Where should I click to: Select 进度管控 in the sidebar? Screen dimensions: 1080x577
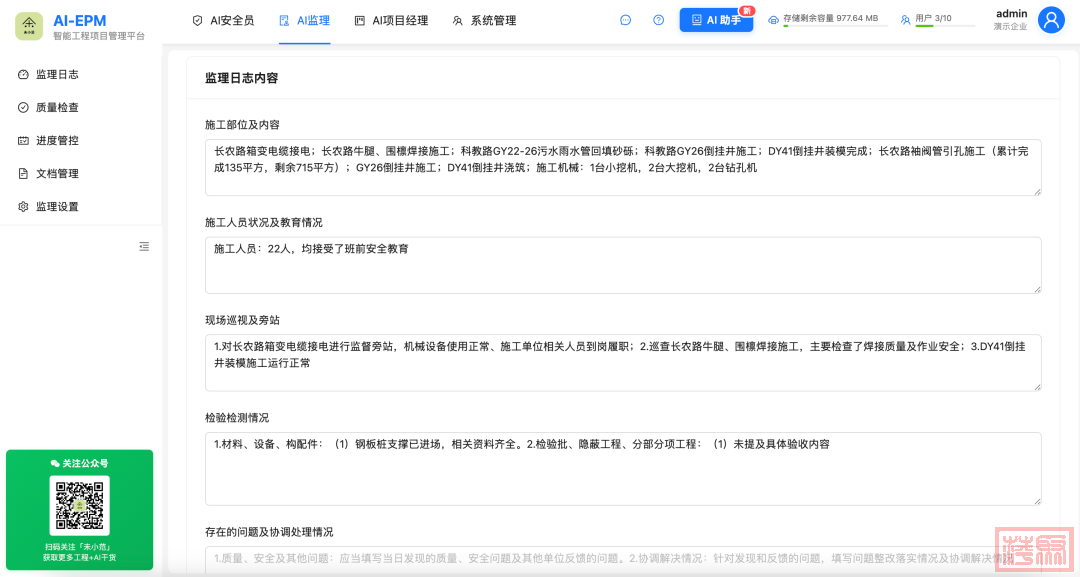click(57, 141)
